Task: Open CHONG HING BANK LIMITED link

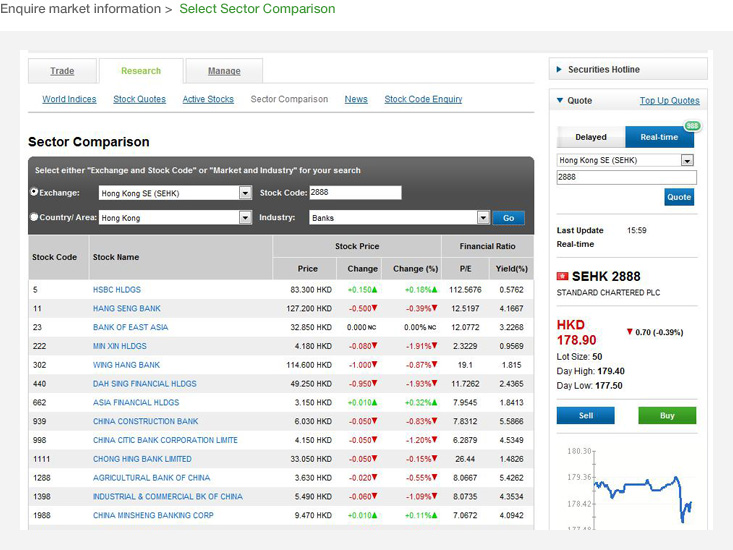Action: click(x=142, y=459)
